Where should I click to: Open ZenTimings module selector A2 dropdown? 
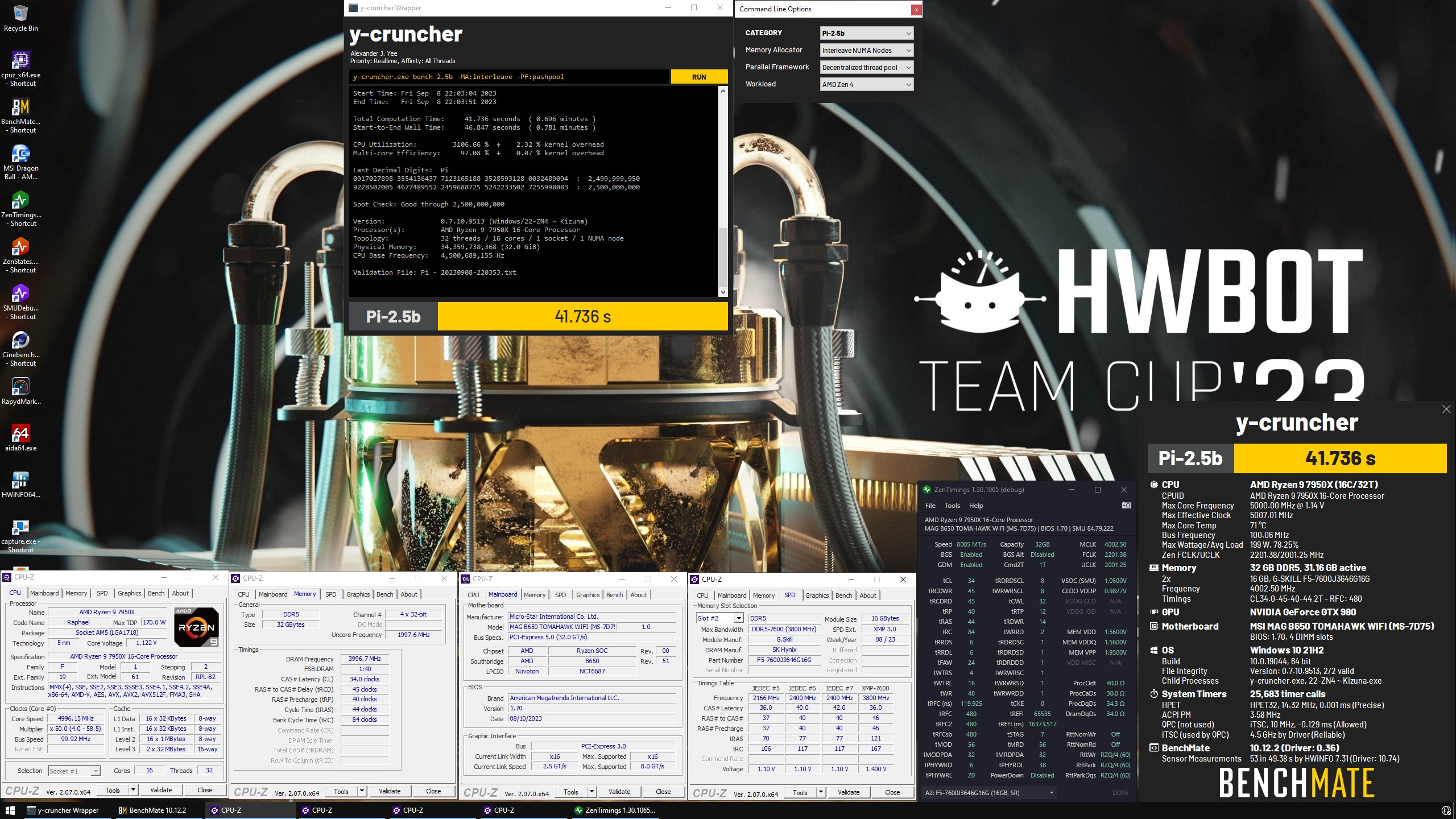tap(989, 792)
